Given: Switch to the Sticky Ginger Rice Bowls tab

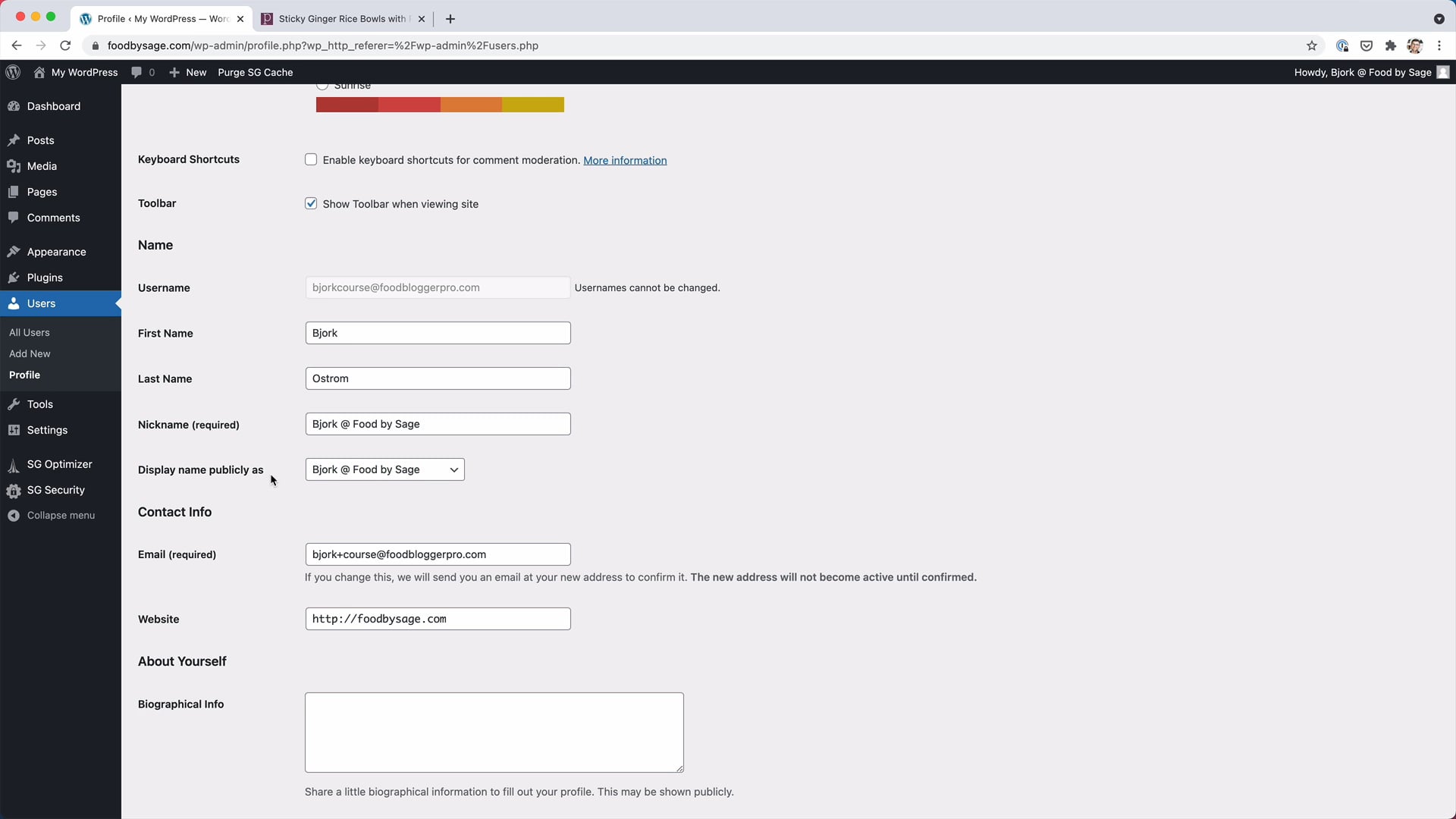Looking at the screenshot, I should tap(341, 19).
